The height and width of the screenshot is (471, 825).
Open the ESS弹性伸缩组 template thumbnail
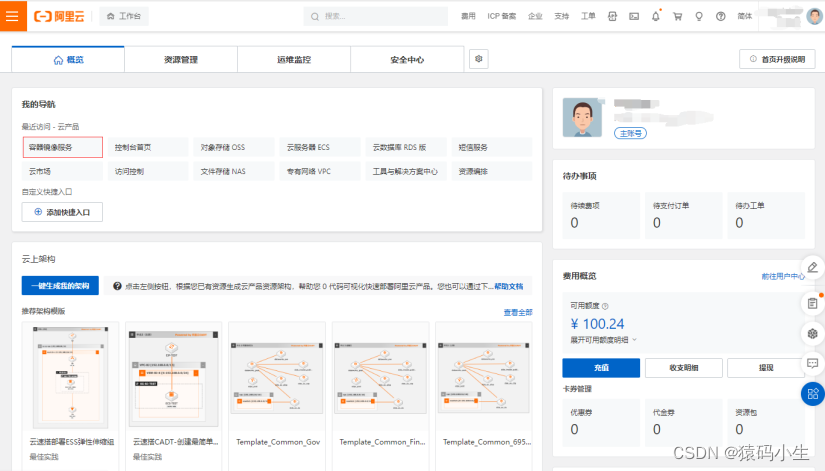click(x=71, y=377)
